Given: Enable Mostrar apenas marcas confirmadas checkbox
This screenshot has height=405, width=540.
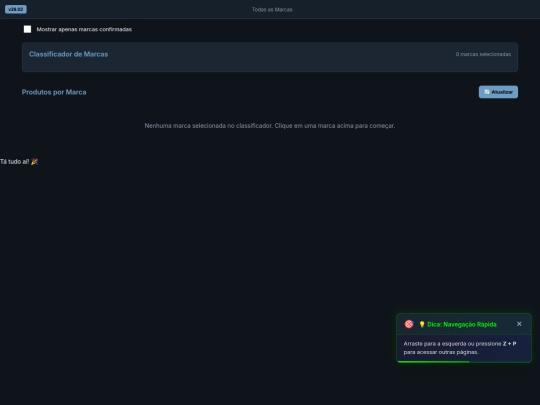Looking at the screenshot, I should (28, 29).
